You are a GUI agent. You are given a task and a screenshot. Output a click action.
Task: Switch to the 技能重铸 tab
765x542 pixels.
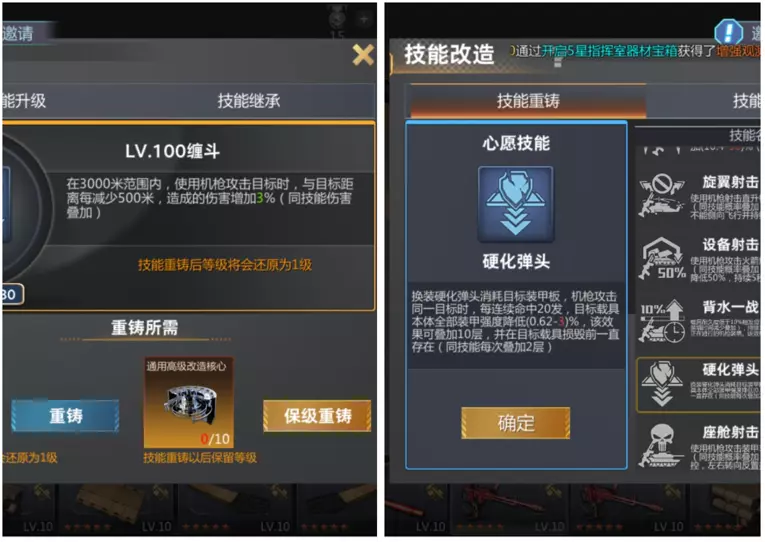(528, 101)
